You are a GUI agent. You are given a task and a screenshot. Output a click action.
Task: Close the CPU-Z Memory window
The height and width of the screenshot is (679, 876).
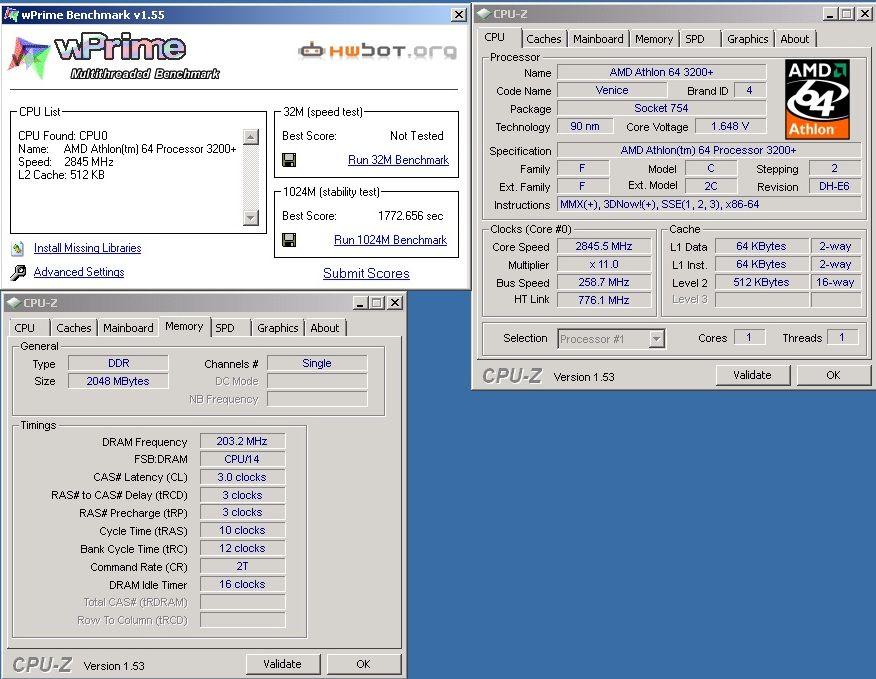pos(394,303)
